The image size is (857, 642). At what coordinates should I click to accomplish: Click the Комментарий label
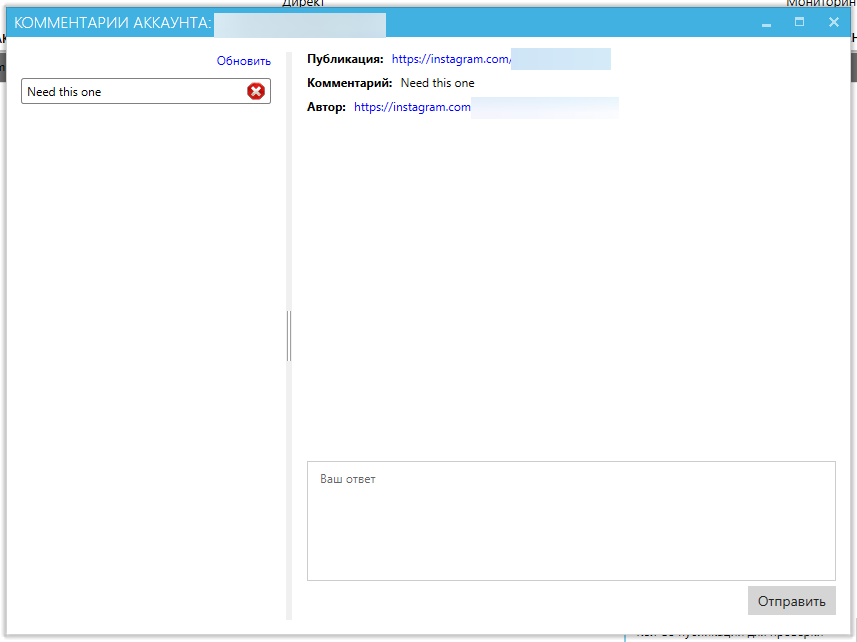pyautogui.click(x=349, y=83)
